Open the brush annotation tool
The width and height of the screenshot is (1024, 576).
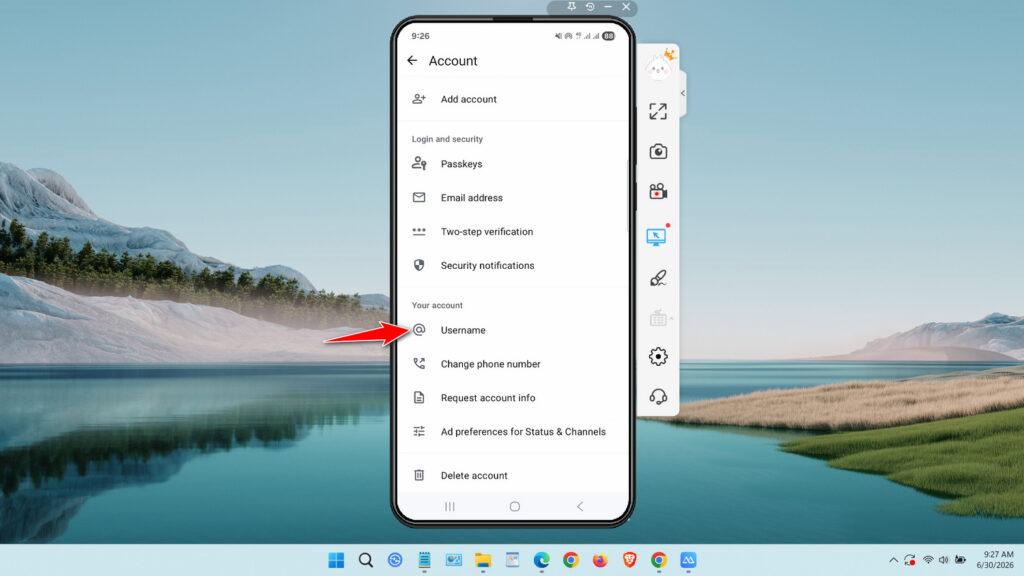coord(658,279)
